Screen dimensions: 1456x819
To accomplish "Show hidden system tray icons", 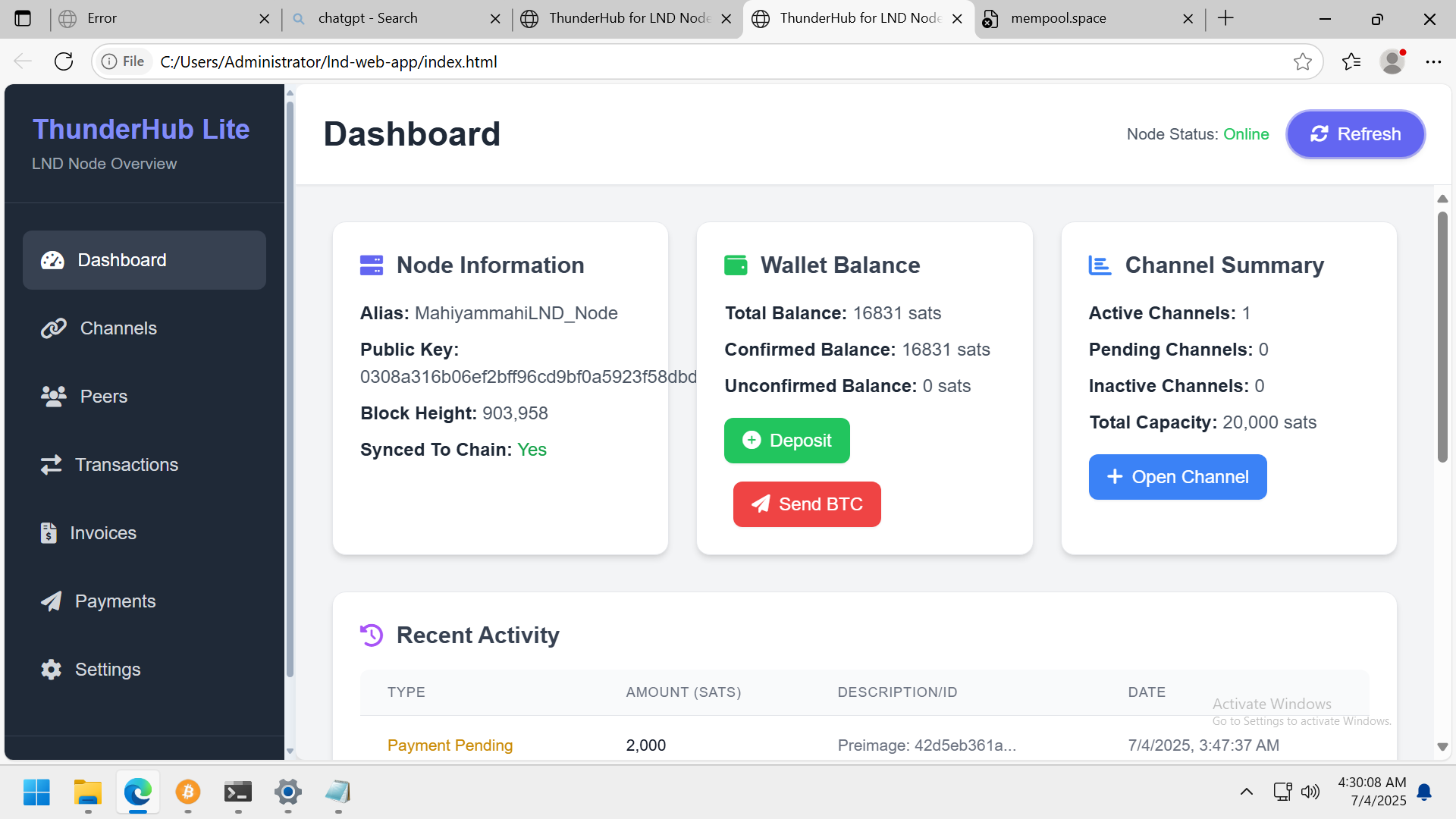I will (1246, 792).
